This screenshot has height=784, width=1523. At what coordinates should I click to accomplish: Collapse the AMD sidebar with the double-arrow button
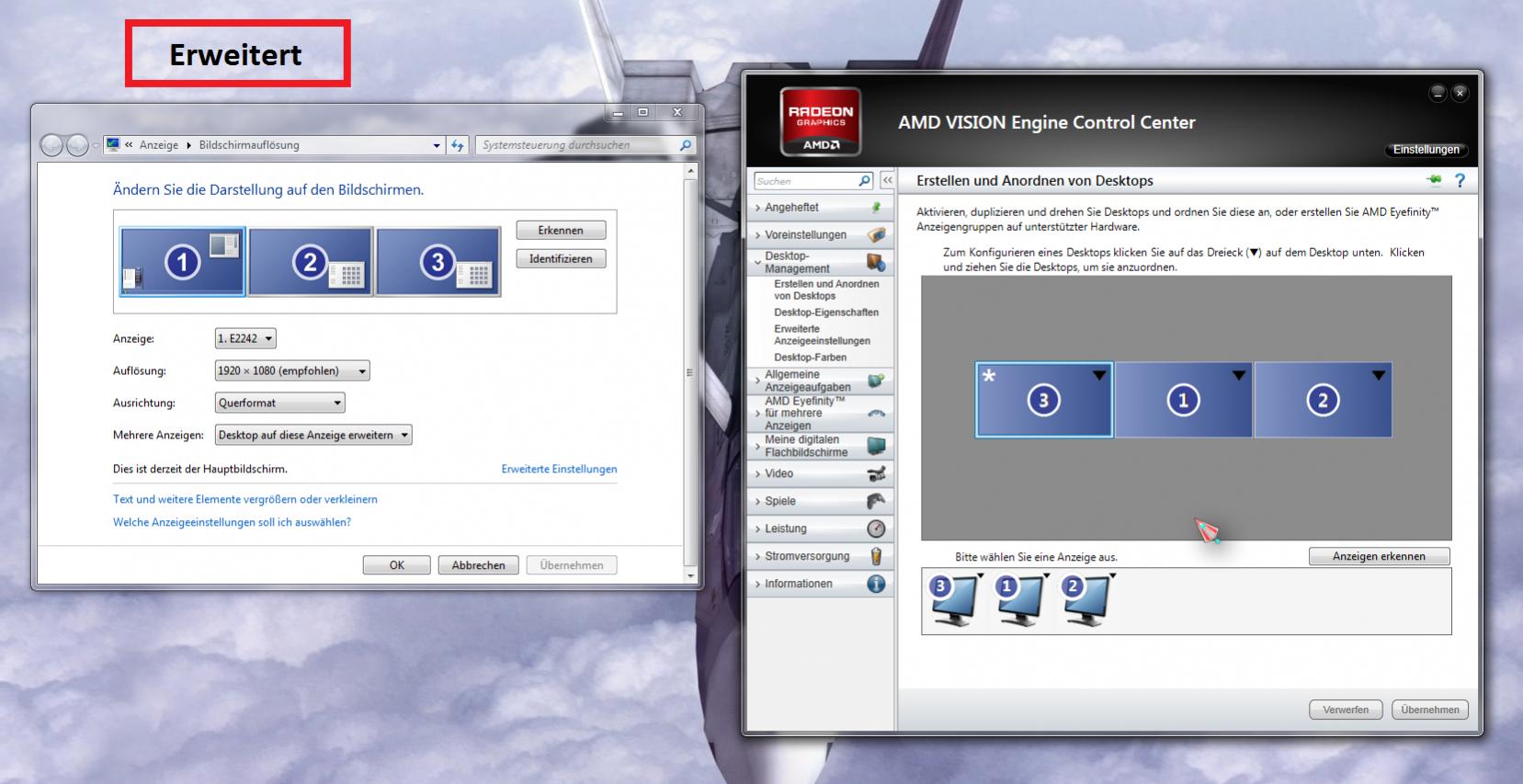887,181
